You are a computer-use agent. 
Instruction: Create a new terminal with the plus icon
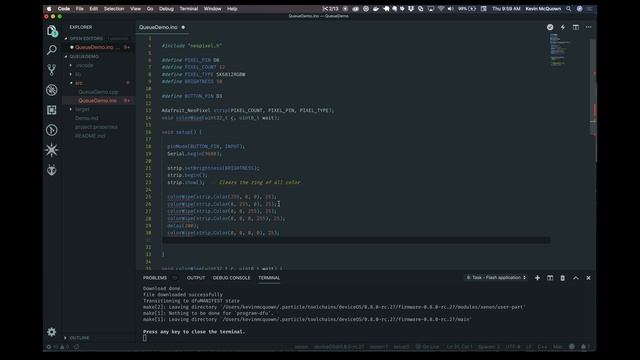point(537,278)
